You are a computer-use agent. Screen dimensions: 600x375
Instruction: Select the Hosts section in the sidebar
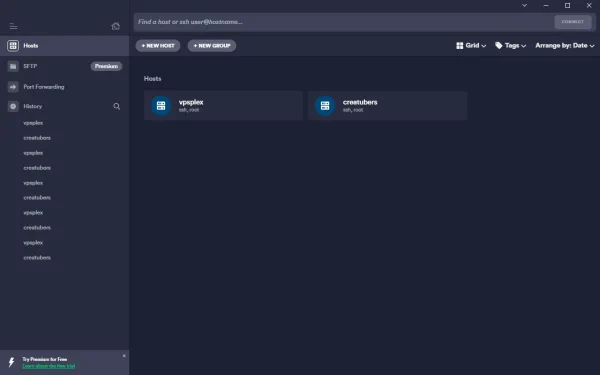(x=65, y=46)
